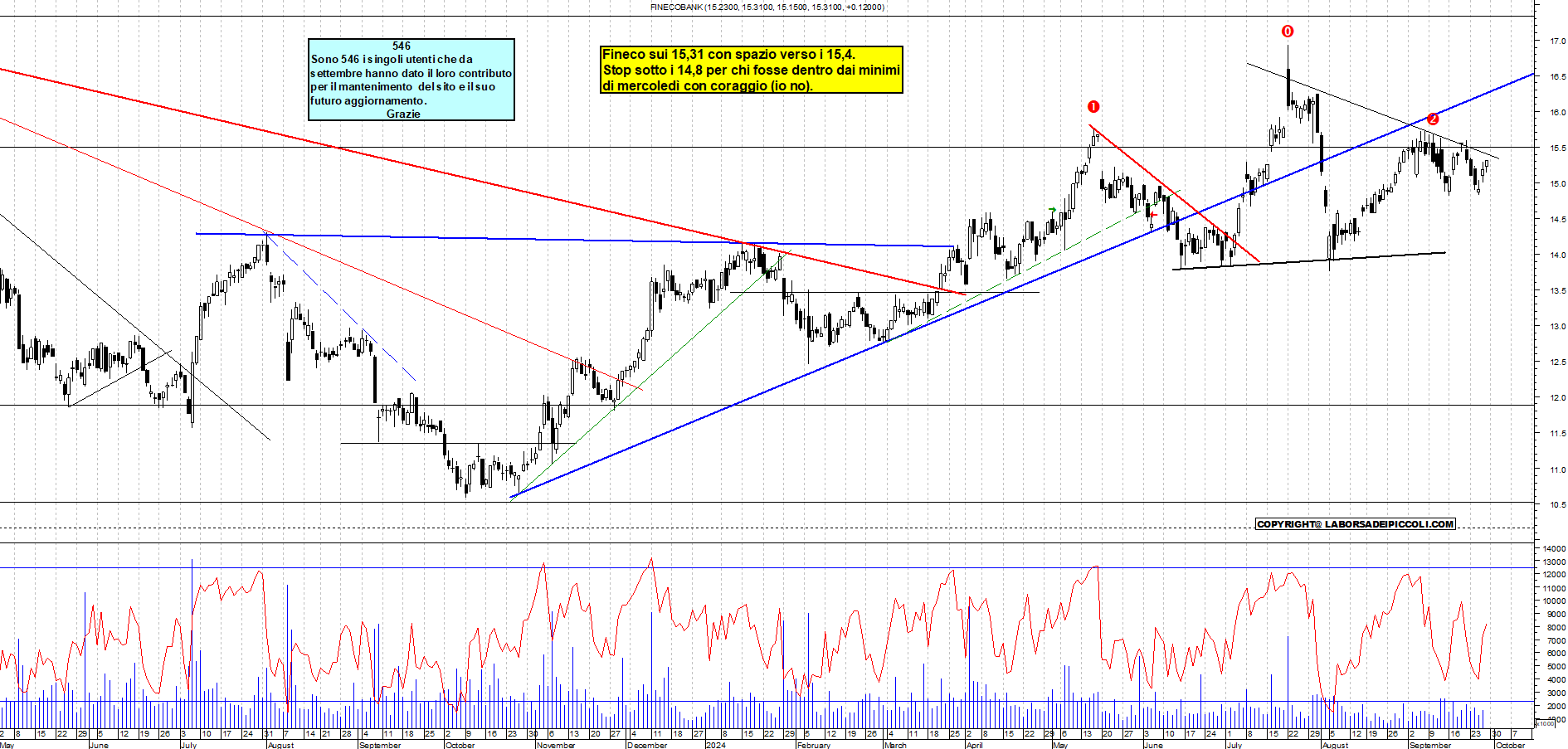This screenshot has height=749, width=1568.
Task: Click the 14000 volume axis label
Action: point(1554,548)
